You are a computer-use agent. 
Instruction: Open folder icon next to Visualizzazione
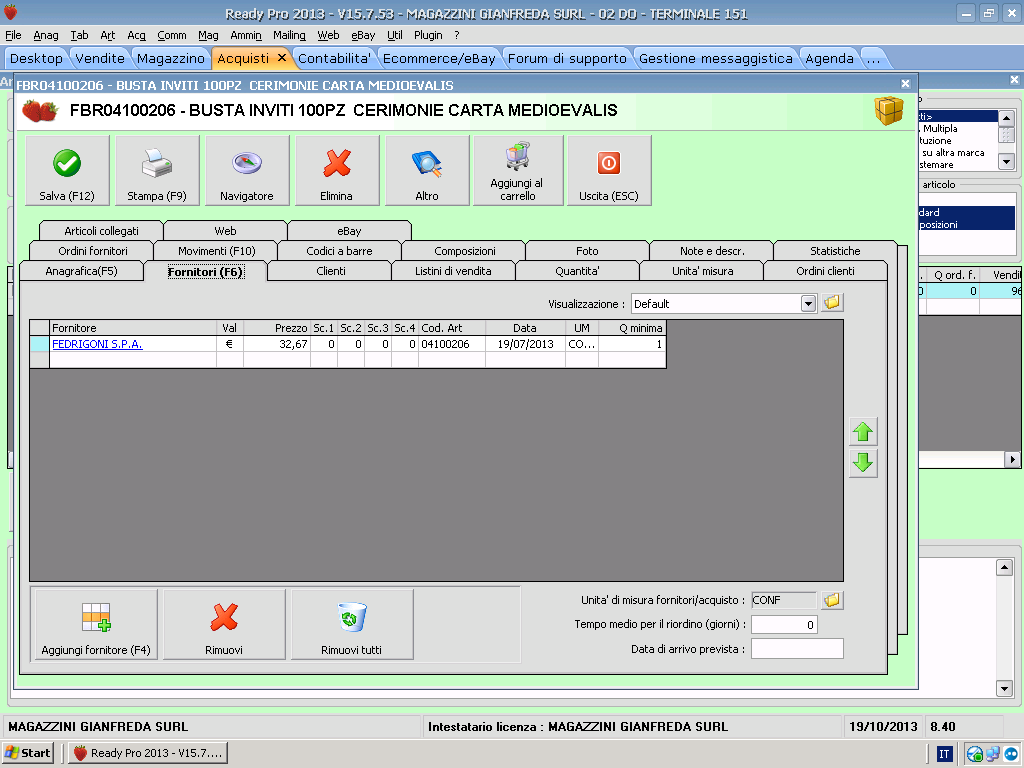click(x=832, y=303)
